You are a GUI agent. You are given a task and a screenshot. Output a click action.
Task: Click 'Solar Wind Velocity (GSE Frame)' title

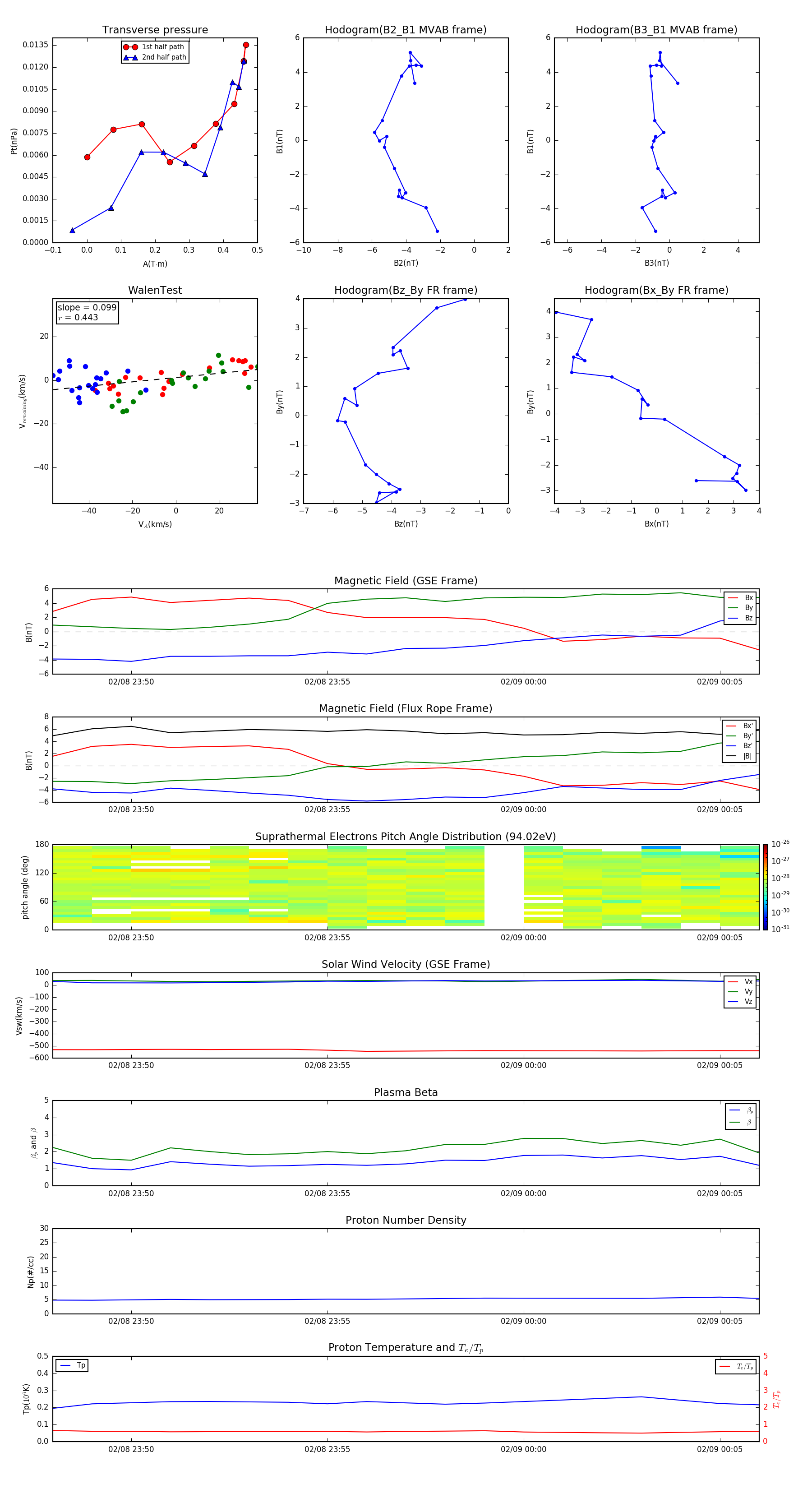(406, 964)
